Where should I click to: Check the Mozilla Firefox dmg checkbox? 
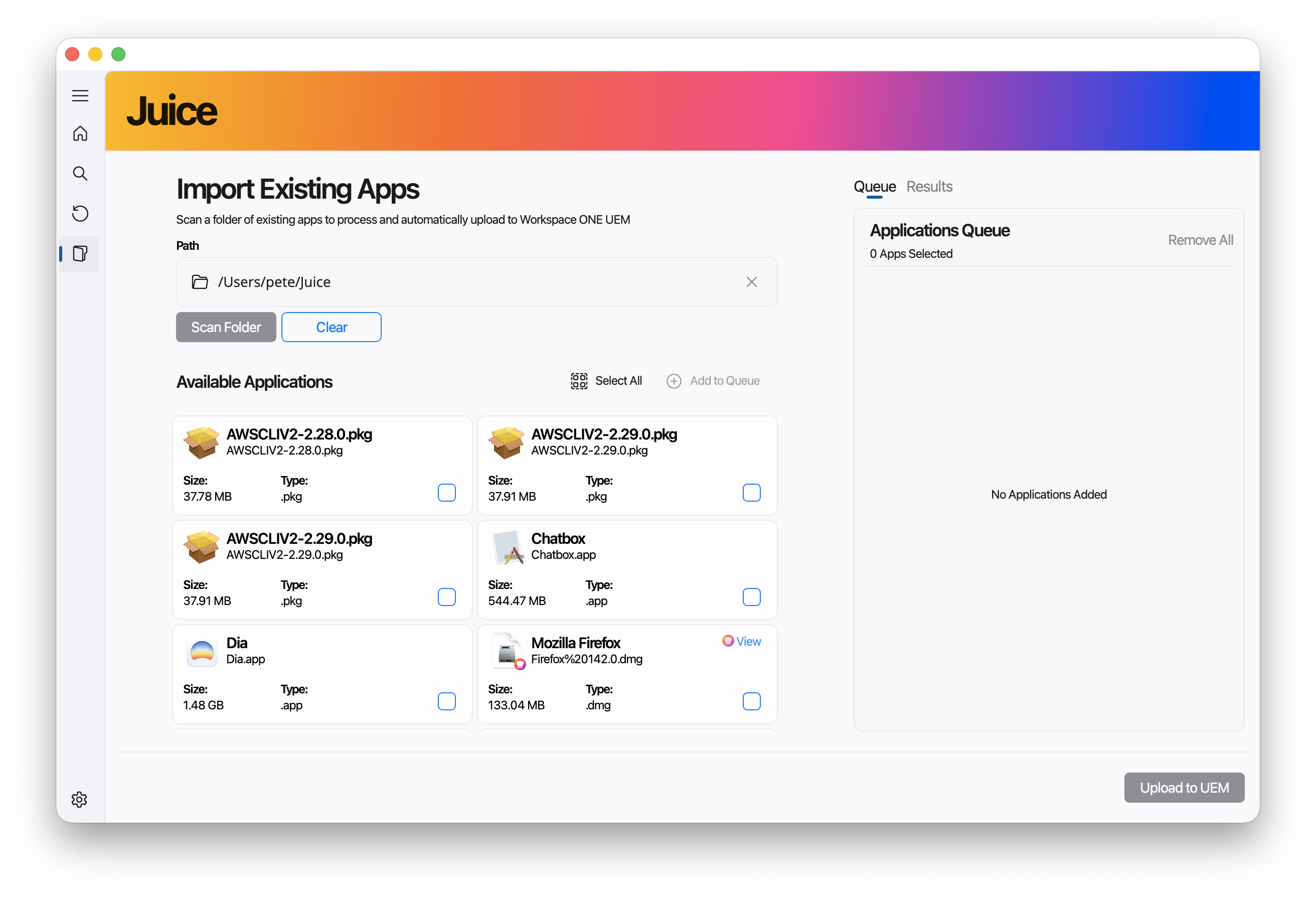pyautogui.click(x=751, y=701)
